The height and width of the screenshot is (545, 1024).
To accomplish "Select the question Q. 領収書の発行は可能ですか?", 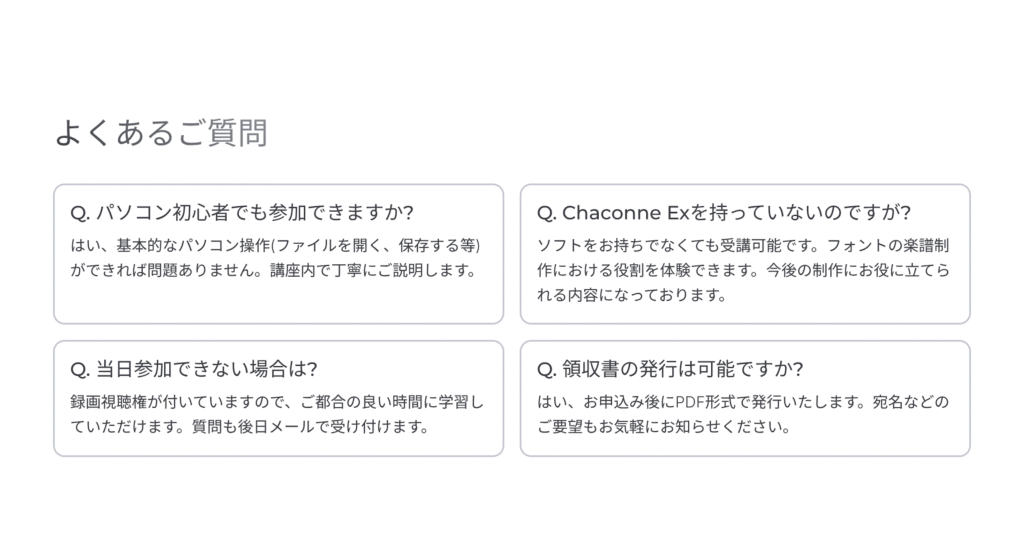I will point(671,369).
